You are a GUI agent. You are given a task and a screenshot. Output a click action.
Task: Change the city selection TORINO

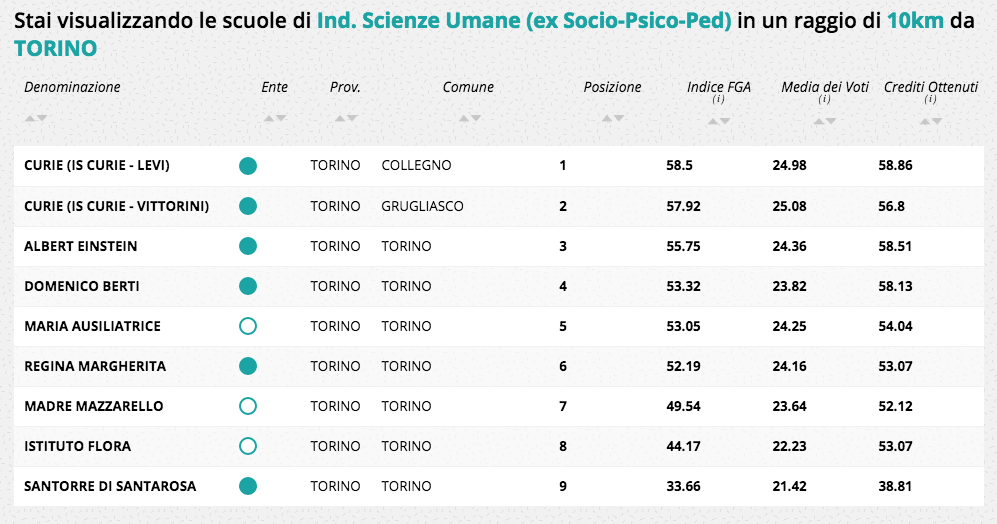tap(56, 48)
